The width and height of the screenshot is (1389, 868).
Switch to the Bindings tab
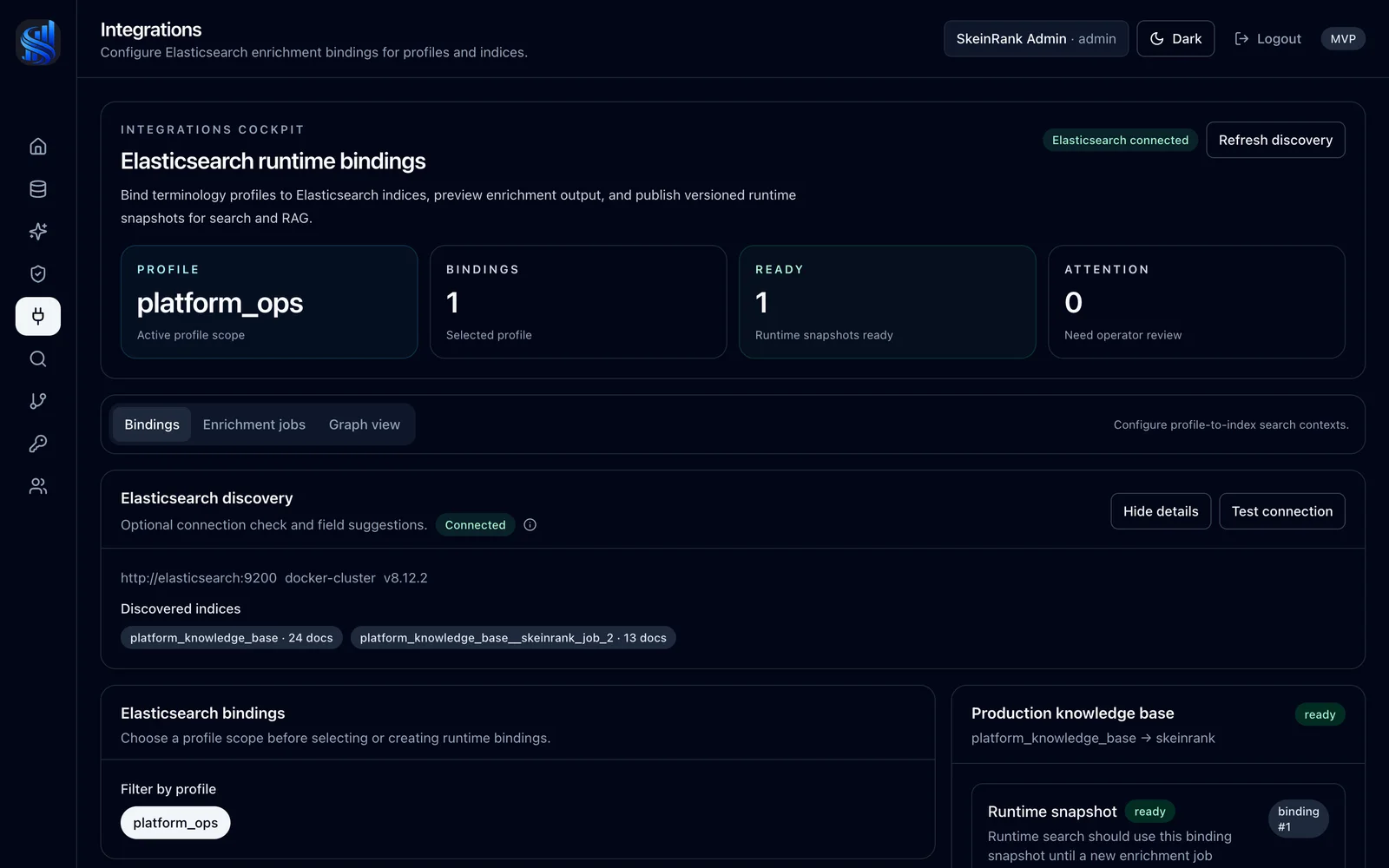[152, 424]
